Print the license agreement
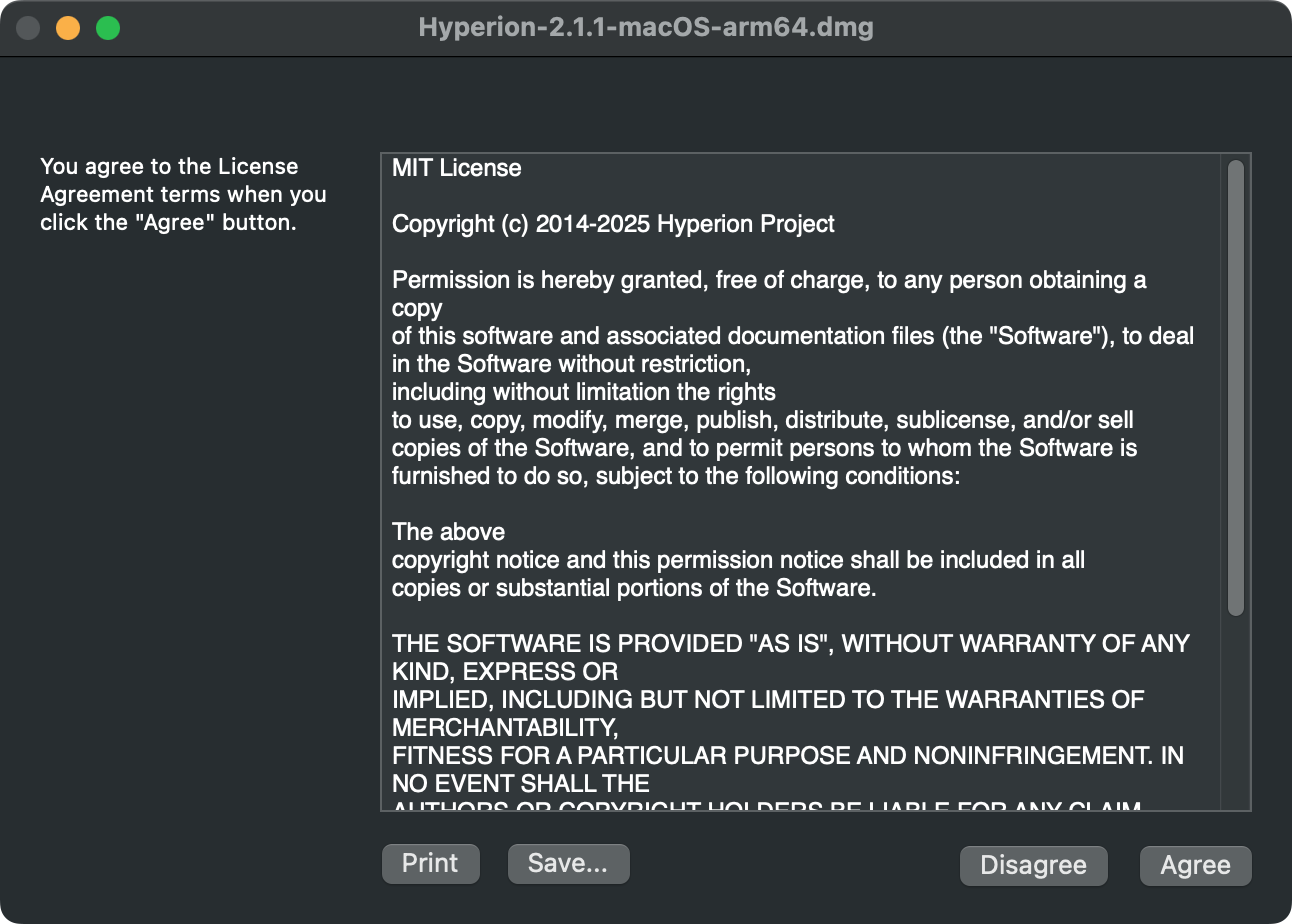This screenshot has width=1292, height=924. click(x=430, y=864)
